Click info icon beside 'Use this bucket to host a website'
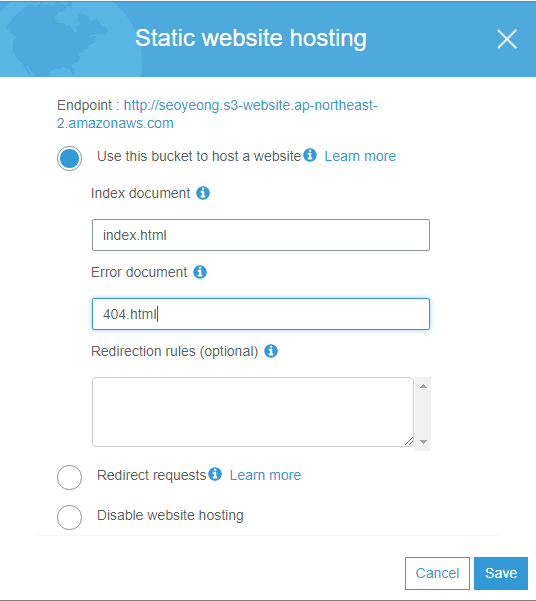This screenshot has height=601, width=536. coord(310,155)
